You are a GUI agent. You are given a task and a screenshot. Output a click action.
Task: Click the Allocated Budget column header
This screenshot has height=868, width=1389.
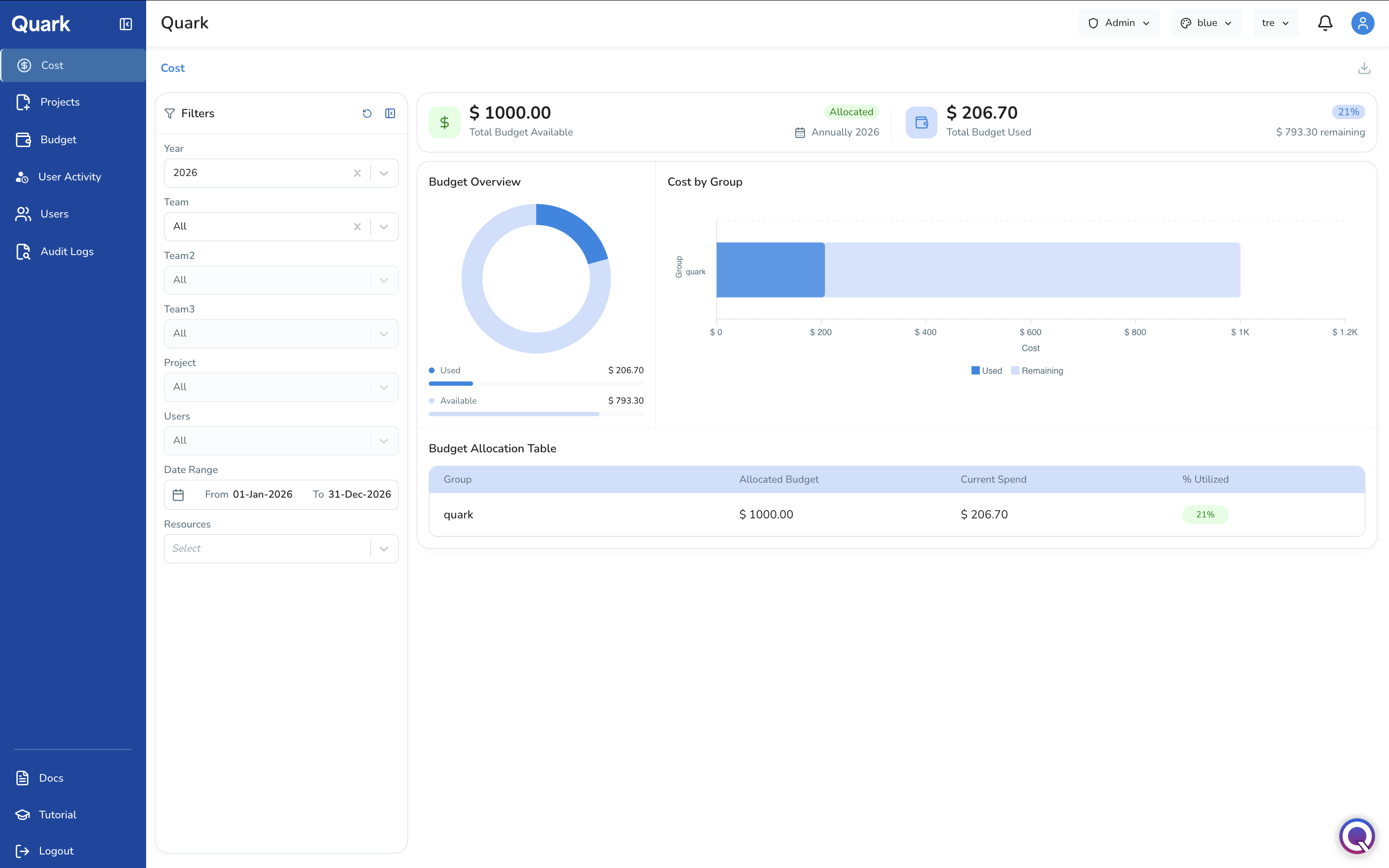[779, 479]
